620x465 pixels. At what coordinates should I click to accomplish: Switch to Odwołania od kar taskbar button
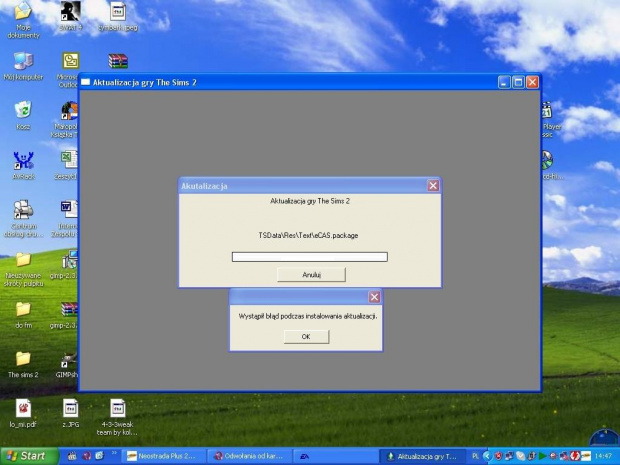[249, 456]
